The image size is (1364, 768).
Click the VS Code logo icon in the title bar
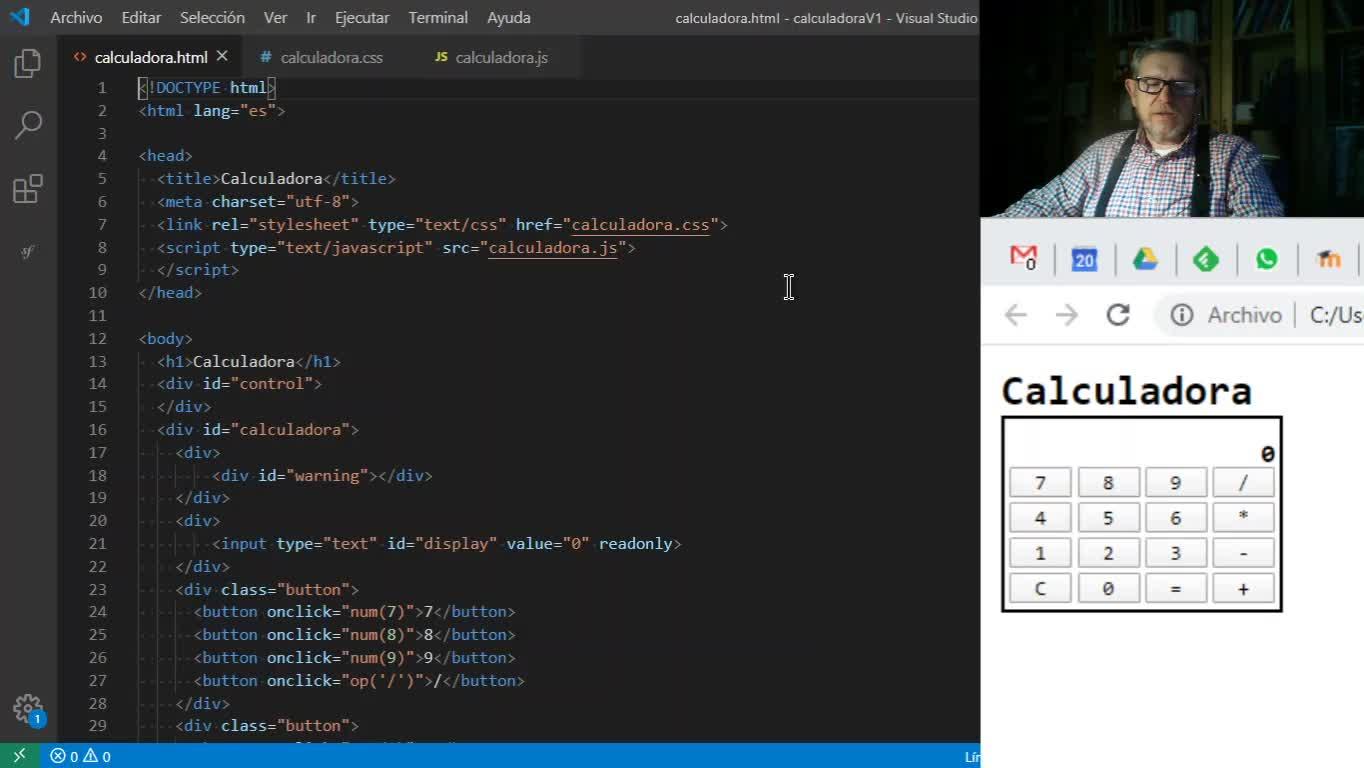tap(19, 17)
